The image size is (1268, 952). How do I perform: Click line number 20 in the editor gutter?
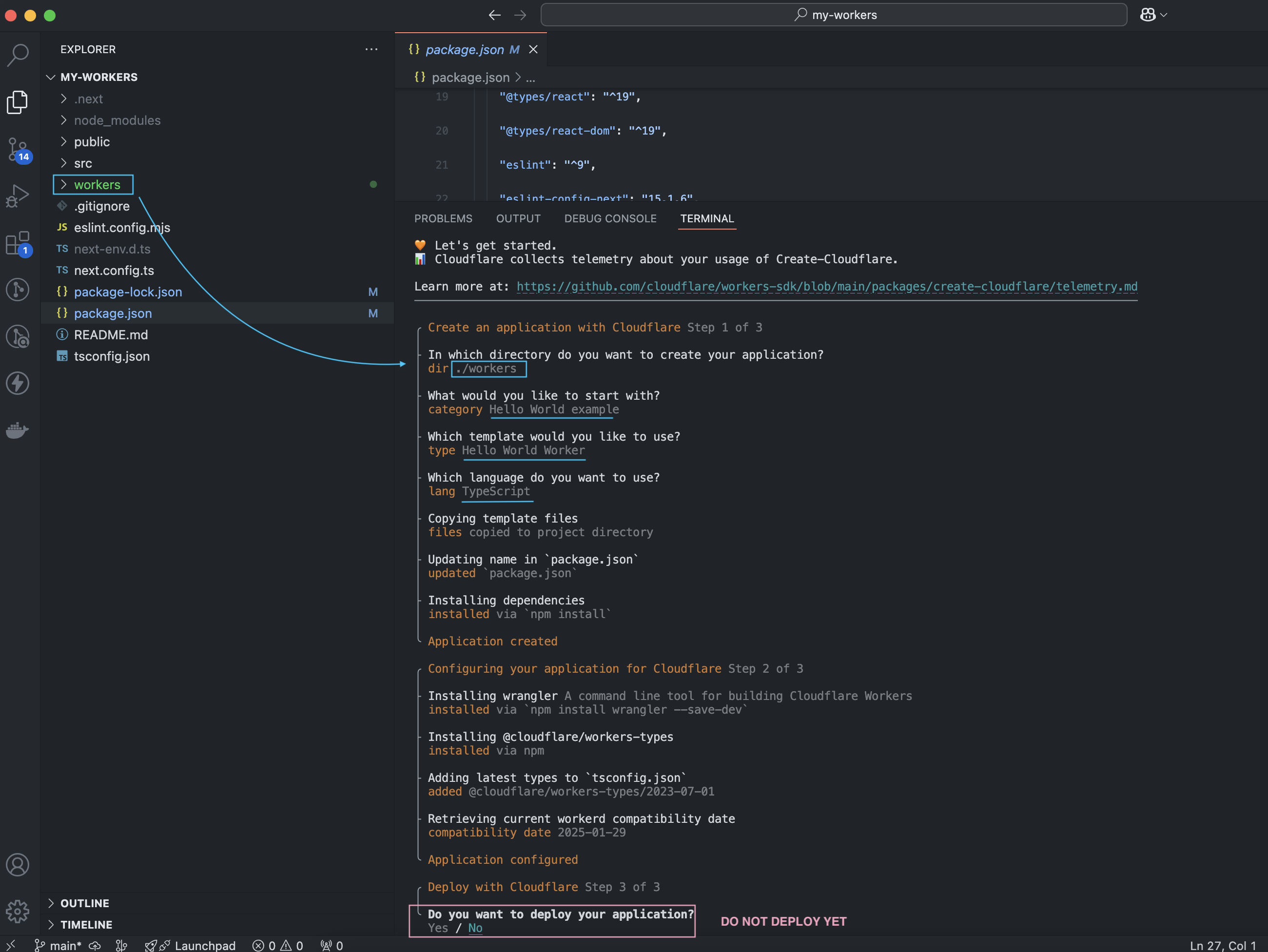coord(441,131)
